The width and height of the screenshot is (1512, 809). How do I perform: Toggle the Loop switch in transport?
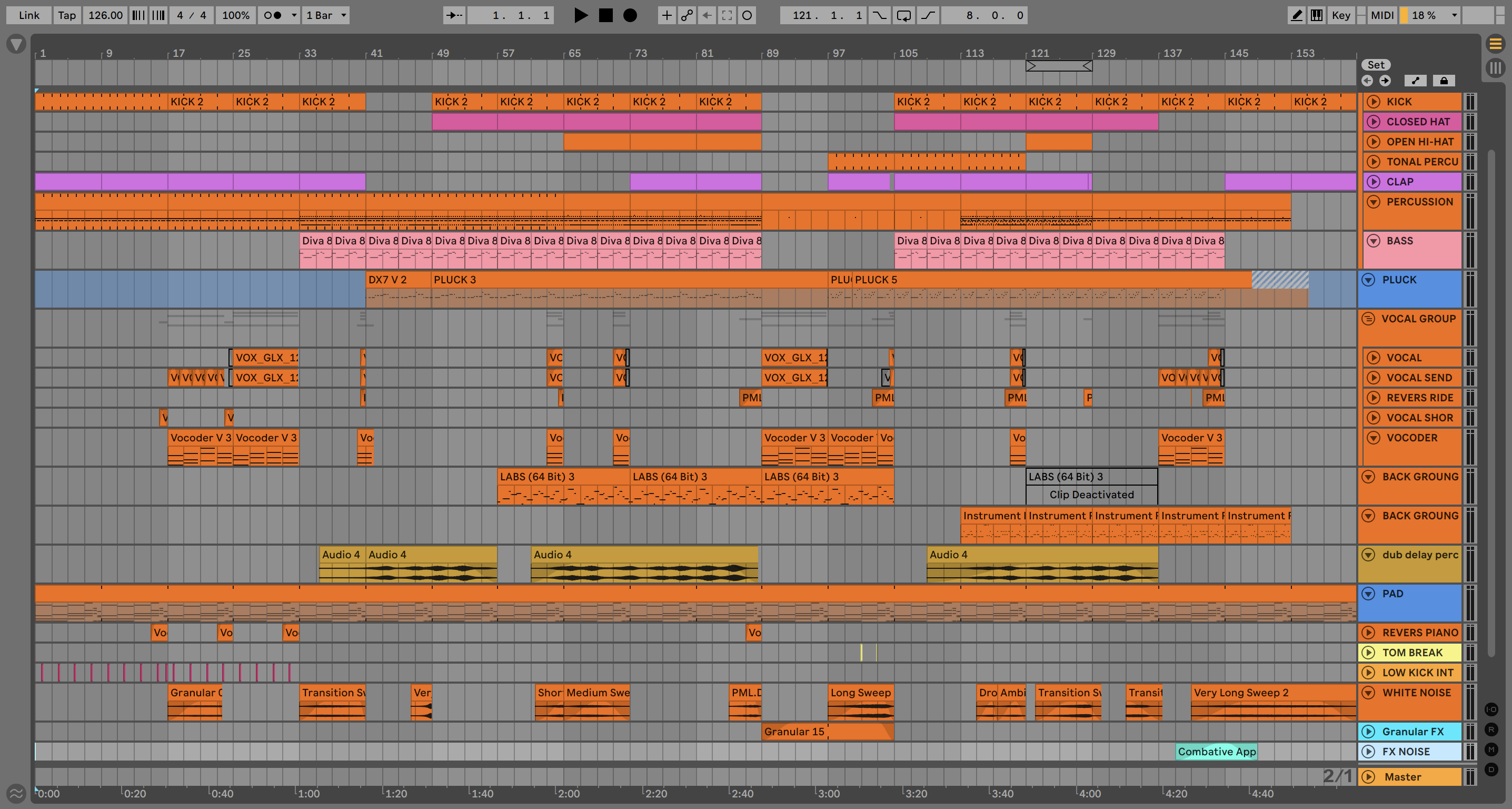(x=904, y=15)
